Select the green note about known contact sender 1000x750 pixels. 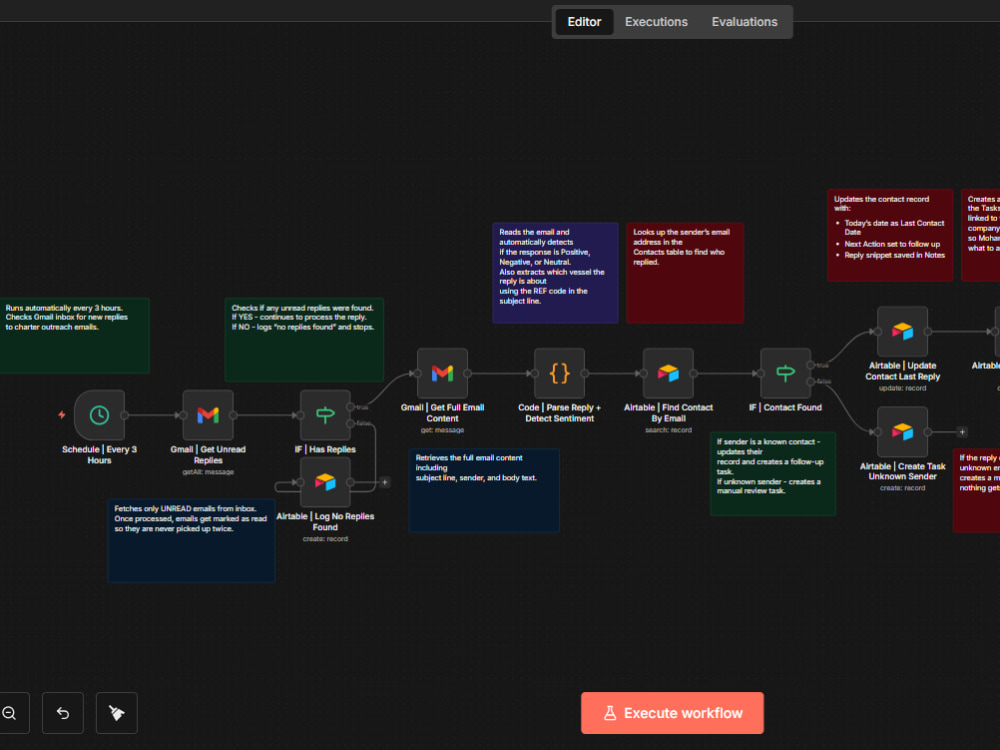[x=773, y=474]
